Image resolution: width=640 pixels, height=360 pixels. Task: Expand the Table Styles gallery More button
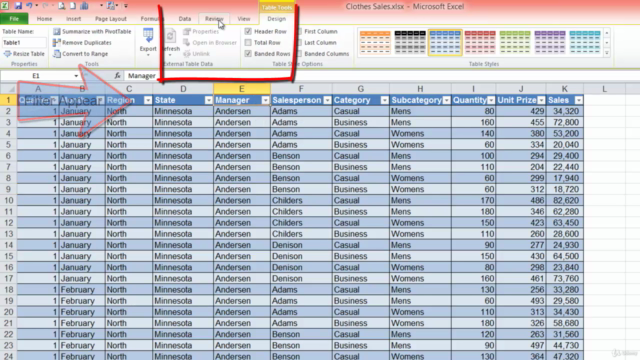click(607, 53)
